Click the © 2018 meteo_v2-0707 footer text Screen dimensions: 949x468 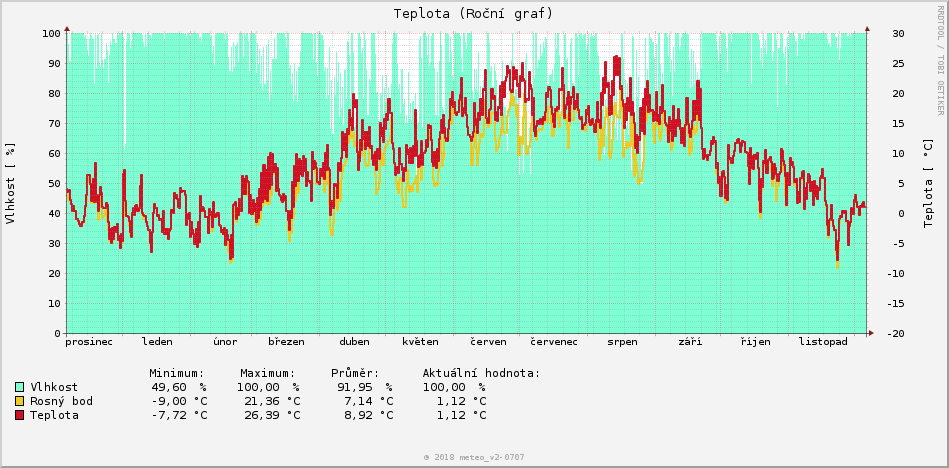click(474, 457)
